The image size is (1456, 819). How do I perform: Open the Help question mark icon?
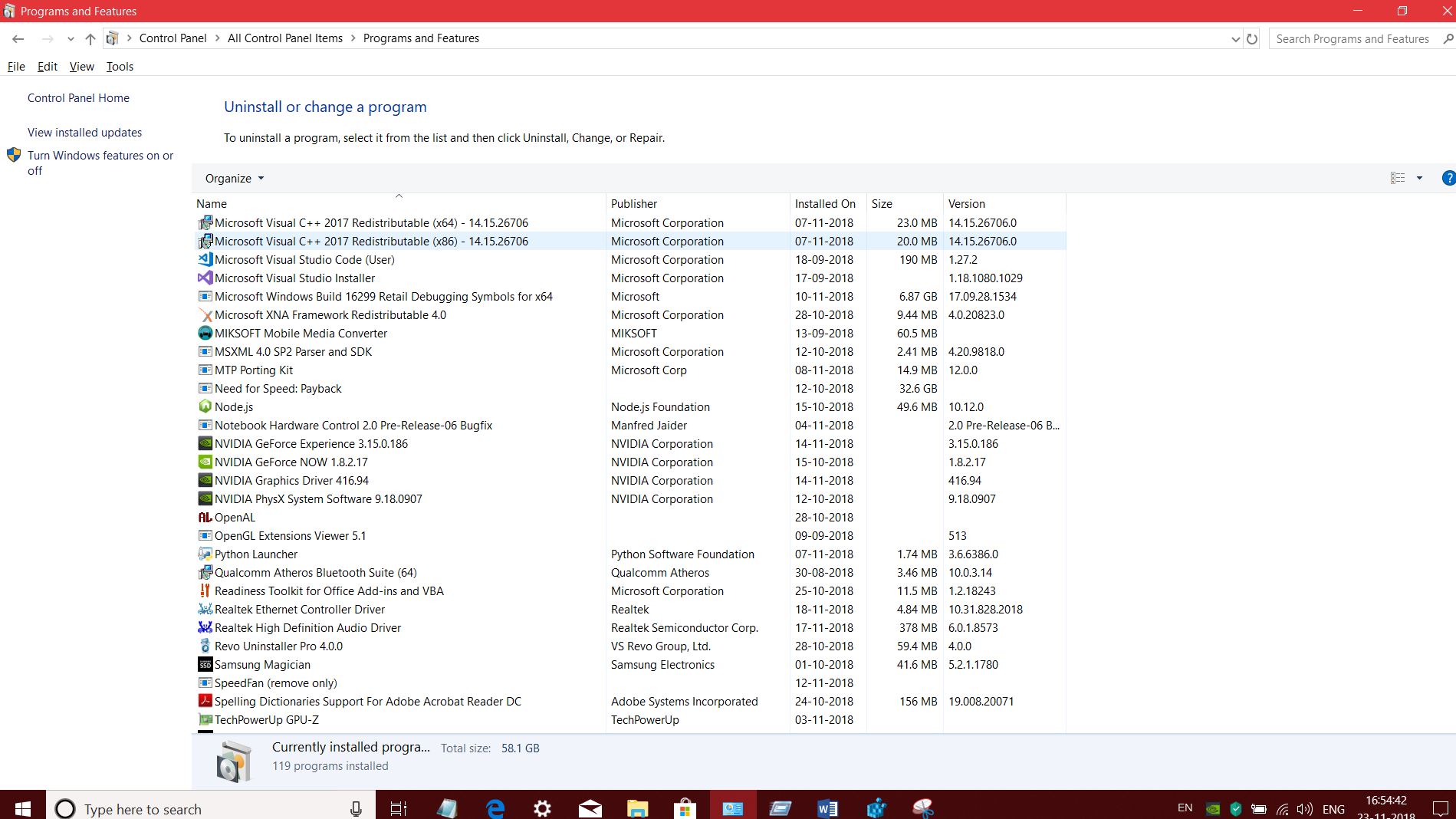1448,178
